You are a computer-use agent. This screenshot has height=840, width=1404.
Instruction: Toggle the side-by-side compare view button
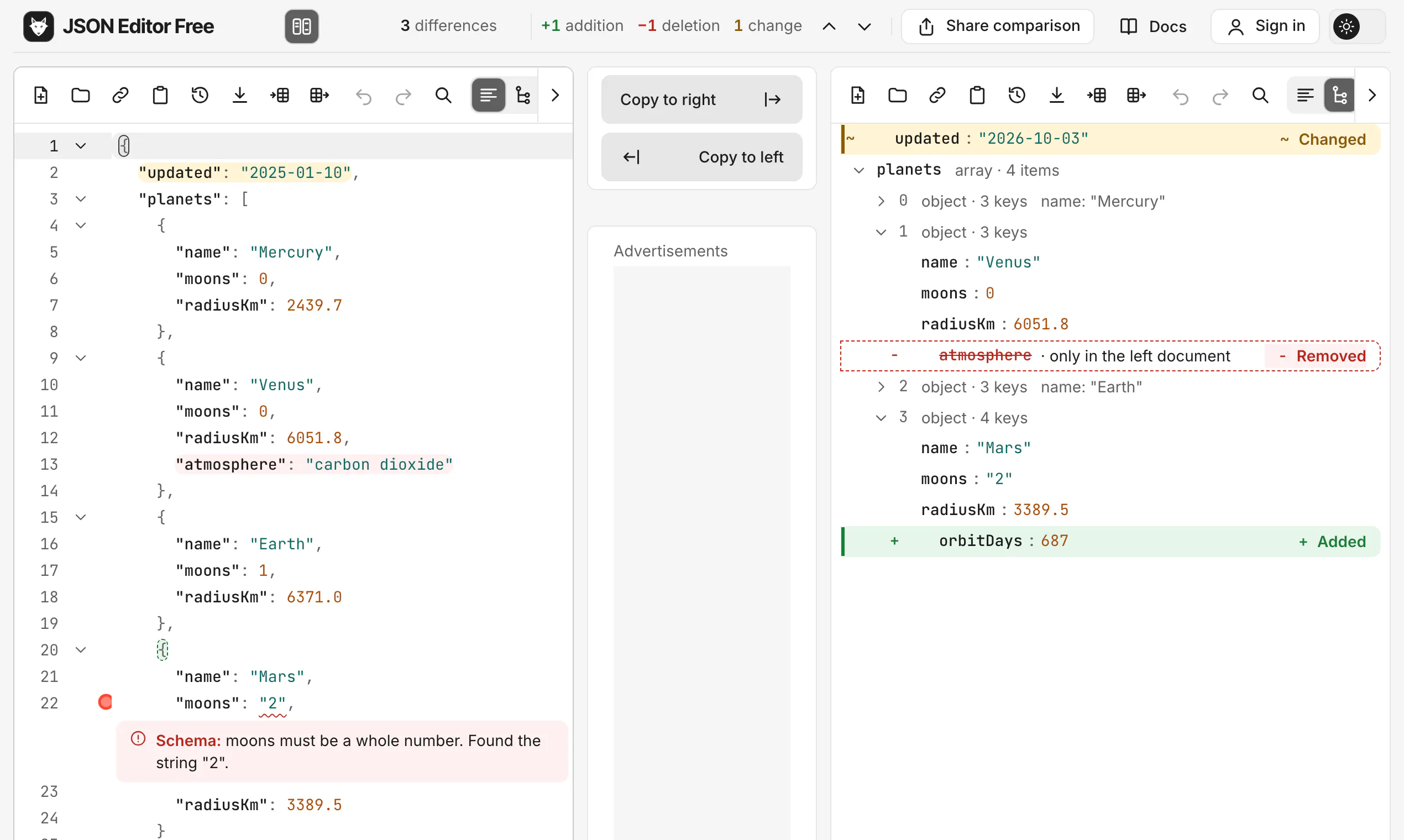pos(301,26)
